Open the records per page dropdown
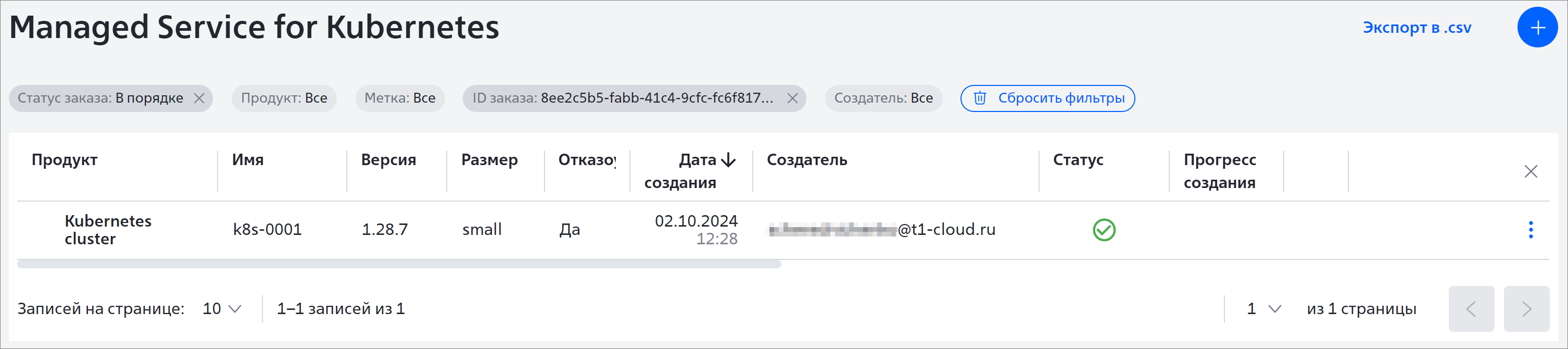The height and width of the screenshot is (349, 1568). point(222,309)
